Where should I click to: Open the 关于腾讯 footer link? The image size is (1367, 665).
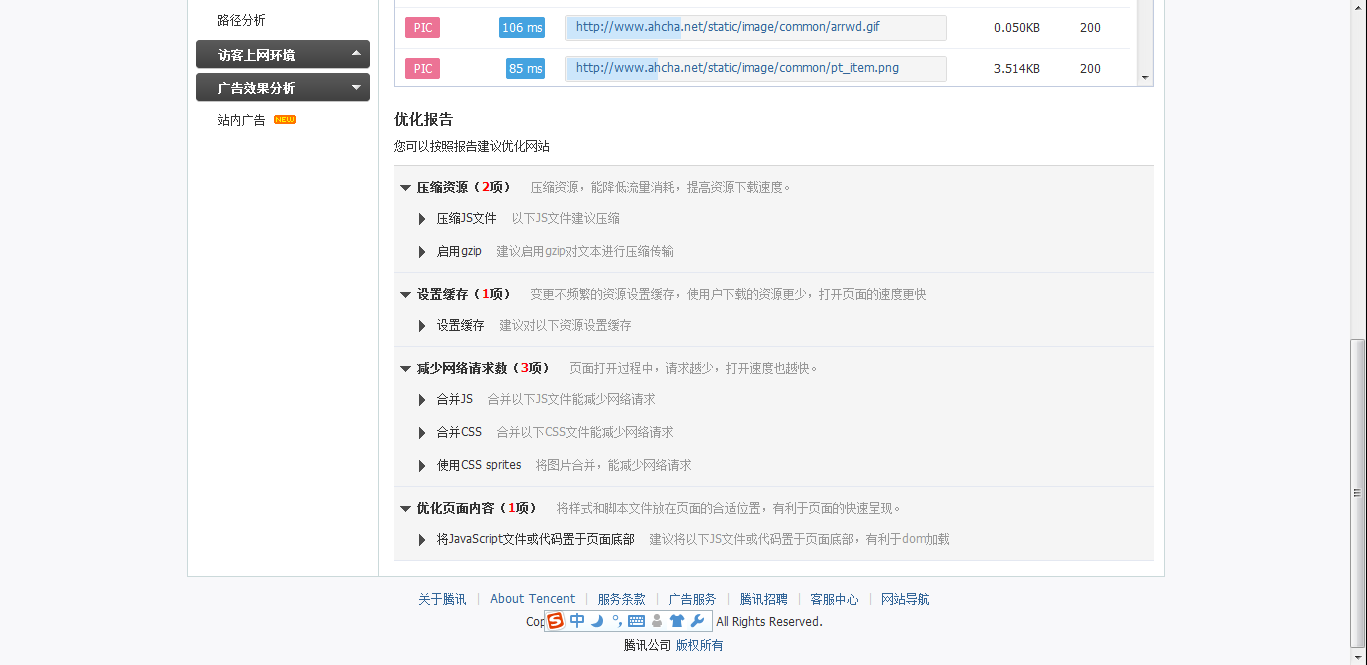pos(442,599)
